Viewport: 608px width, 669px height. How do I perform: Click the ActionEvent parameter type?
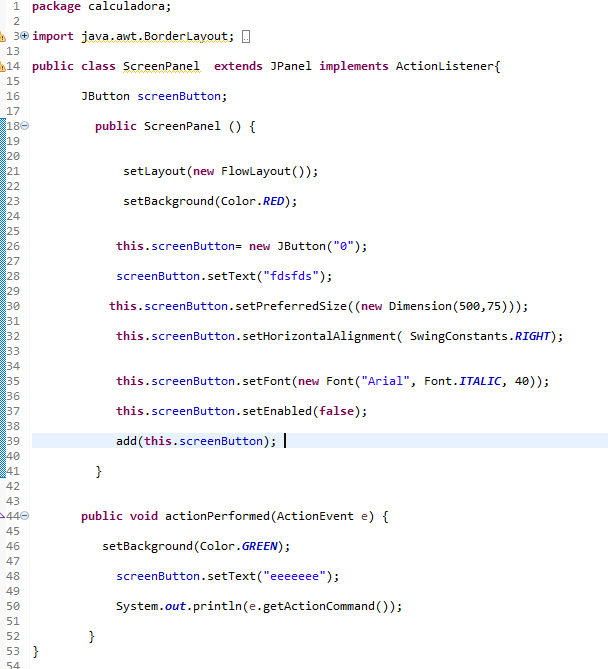tap(315, 516)
